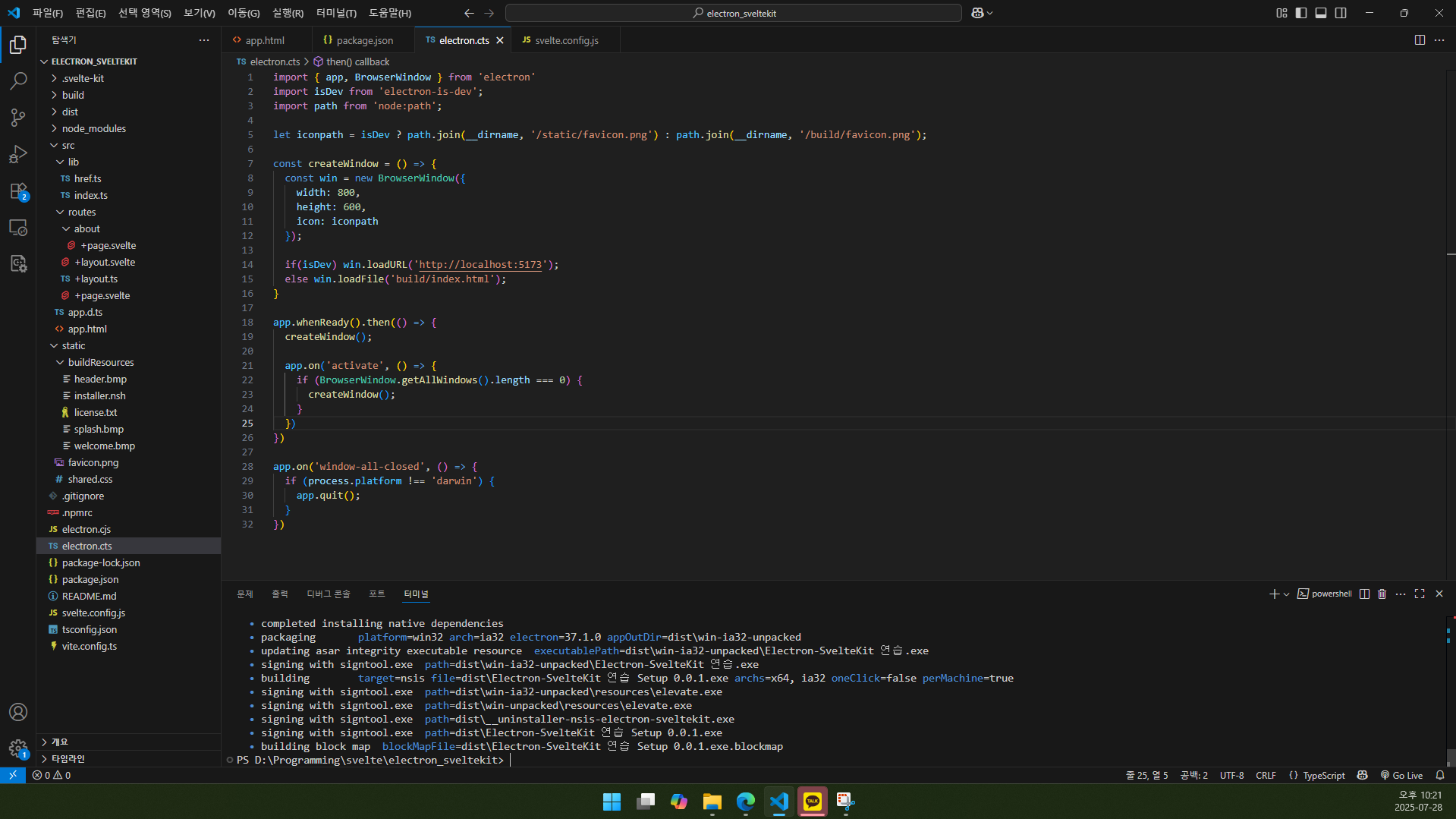Open Microsoft Edge from taskbar

pyautogui.click(x=746, y=802)
